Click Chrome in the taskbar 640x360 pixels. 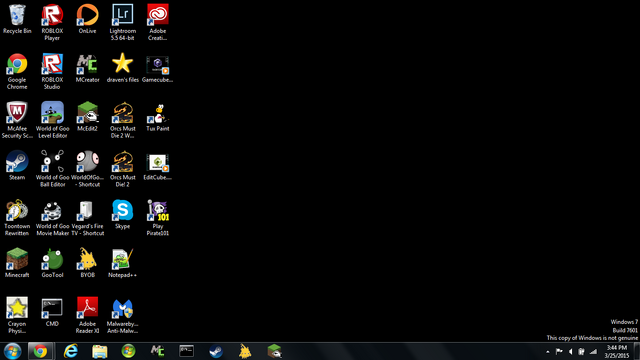pyautogui.click(x=40, y=351)
